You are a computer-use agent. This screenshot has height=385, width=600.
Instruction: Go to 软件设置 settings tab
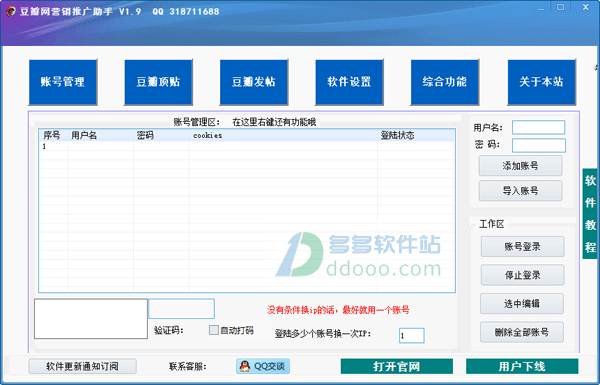point(349,82)
